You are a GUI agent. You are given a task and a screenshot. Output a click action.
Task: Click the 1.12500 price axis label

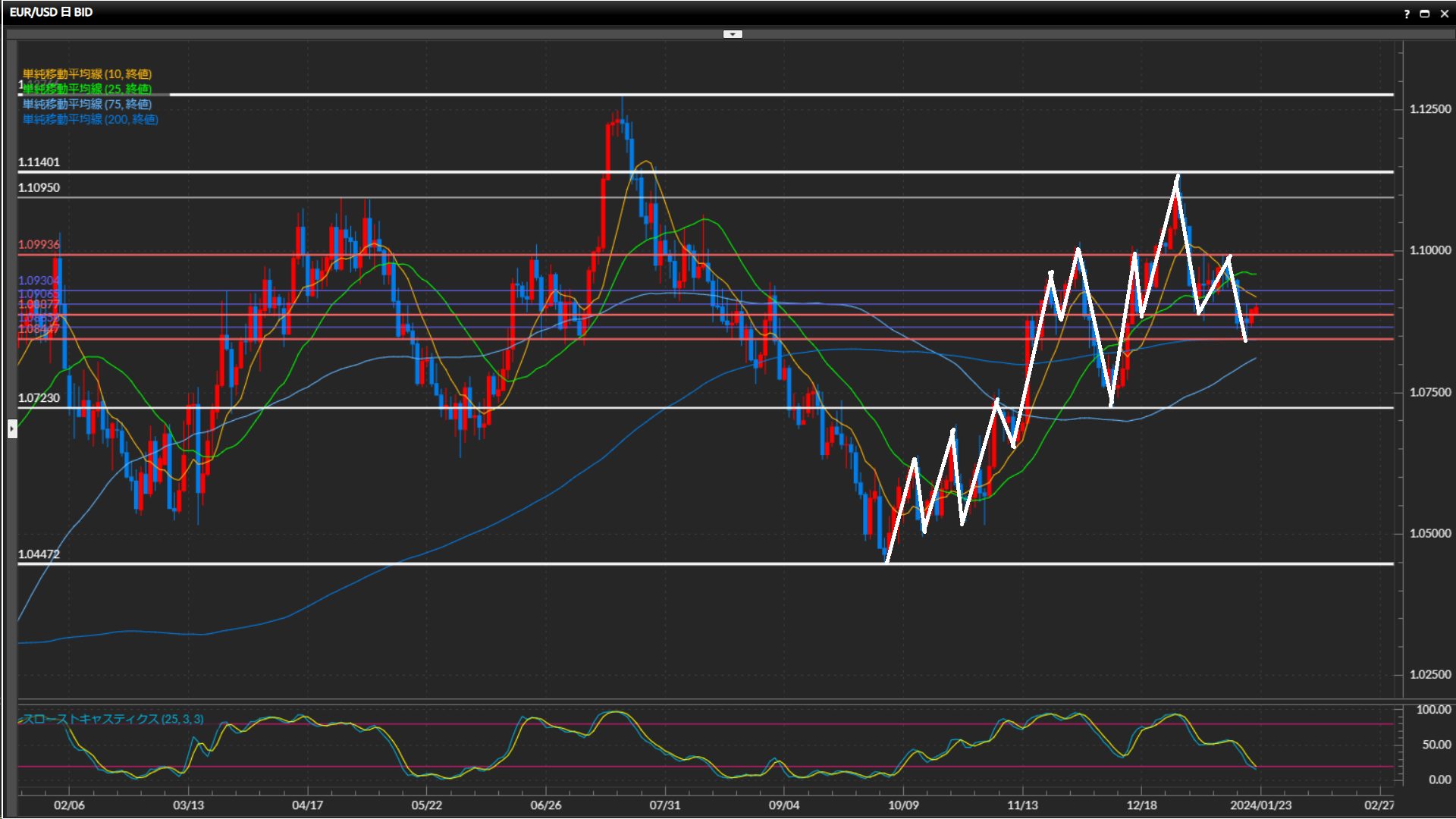tap(1430, 109)
